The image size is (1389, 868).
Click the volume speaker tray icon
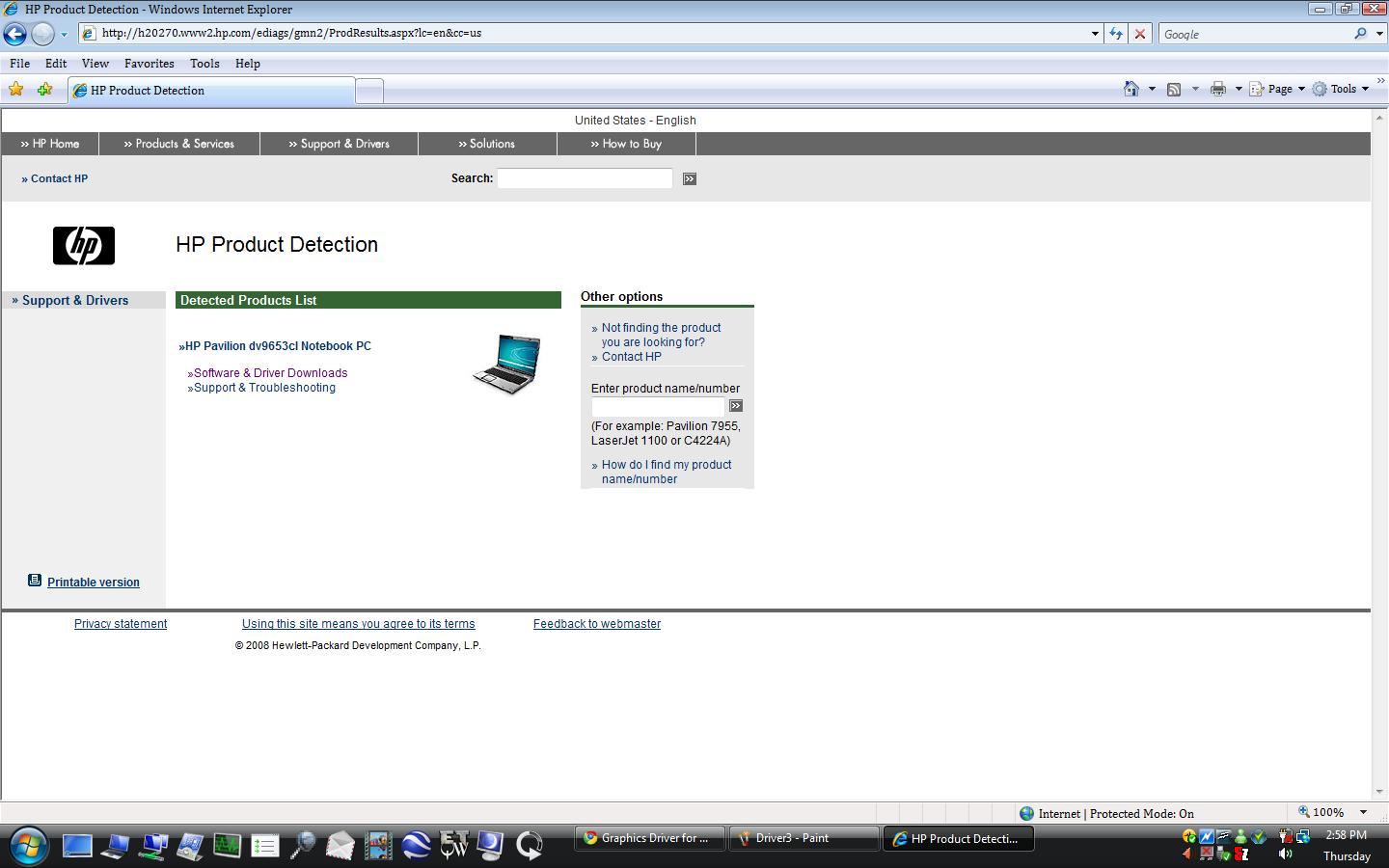click(1286, 854)
